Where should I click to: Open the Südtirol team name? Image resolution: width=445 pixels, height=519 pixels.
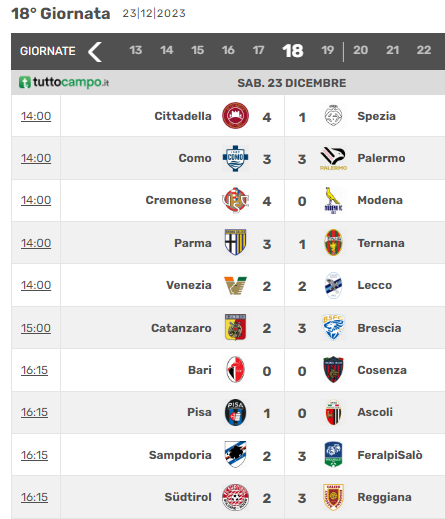click(188, 497)
